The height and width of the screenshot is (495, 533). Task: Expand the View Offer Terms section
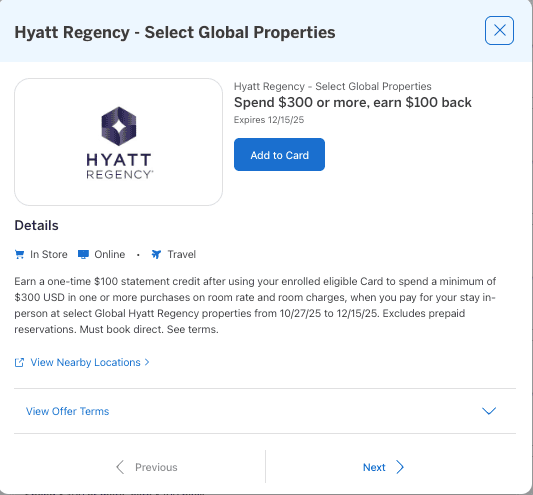coord(265,411)
